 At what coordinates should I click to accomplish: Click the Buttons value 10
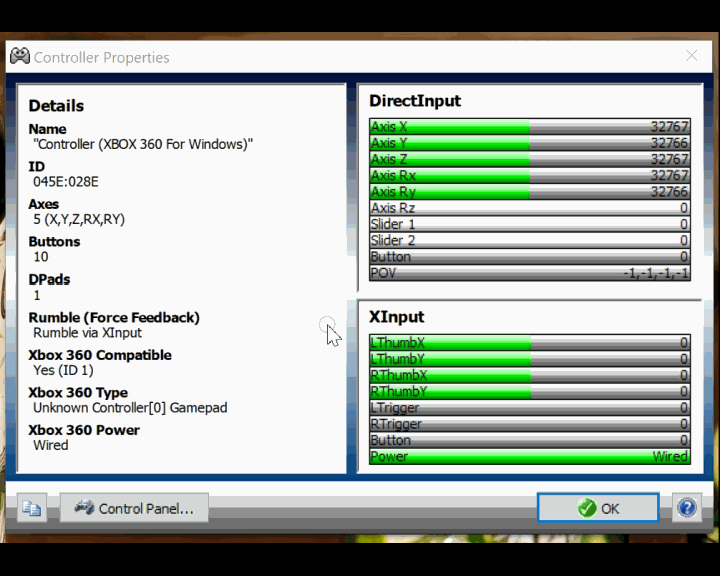(41, 257)
